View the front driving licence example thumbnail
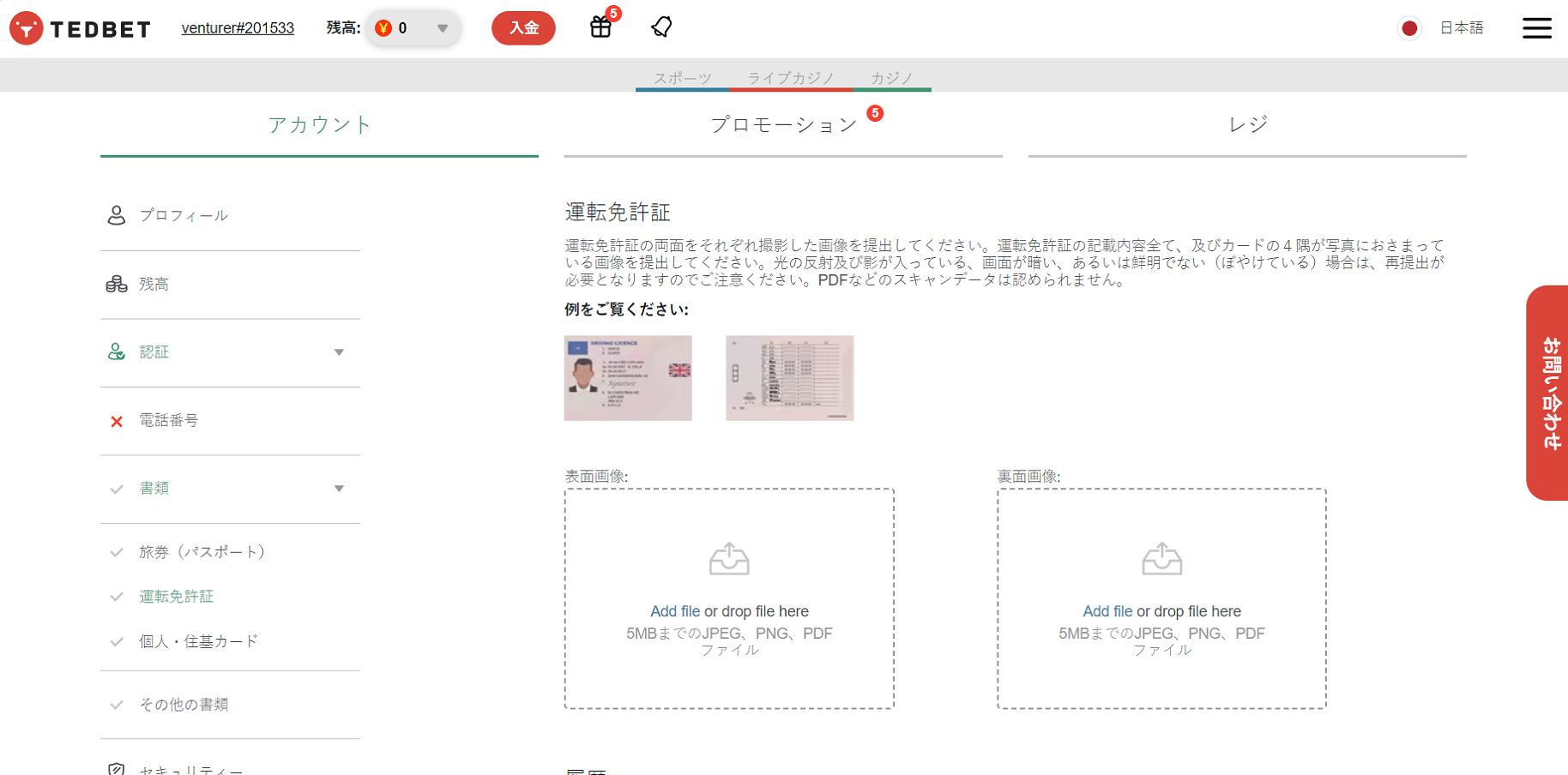 (x=628, y=378)
